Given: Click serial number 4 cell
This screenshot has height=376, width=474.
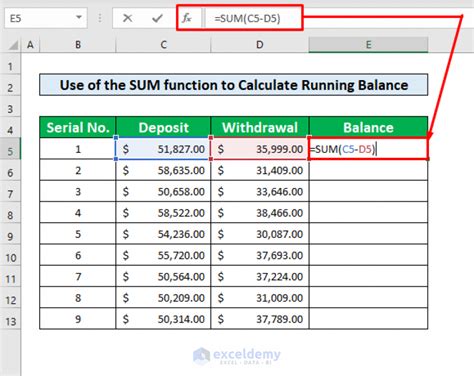Looking at the screenshot, I should 78,213.
